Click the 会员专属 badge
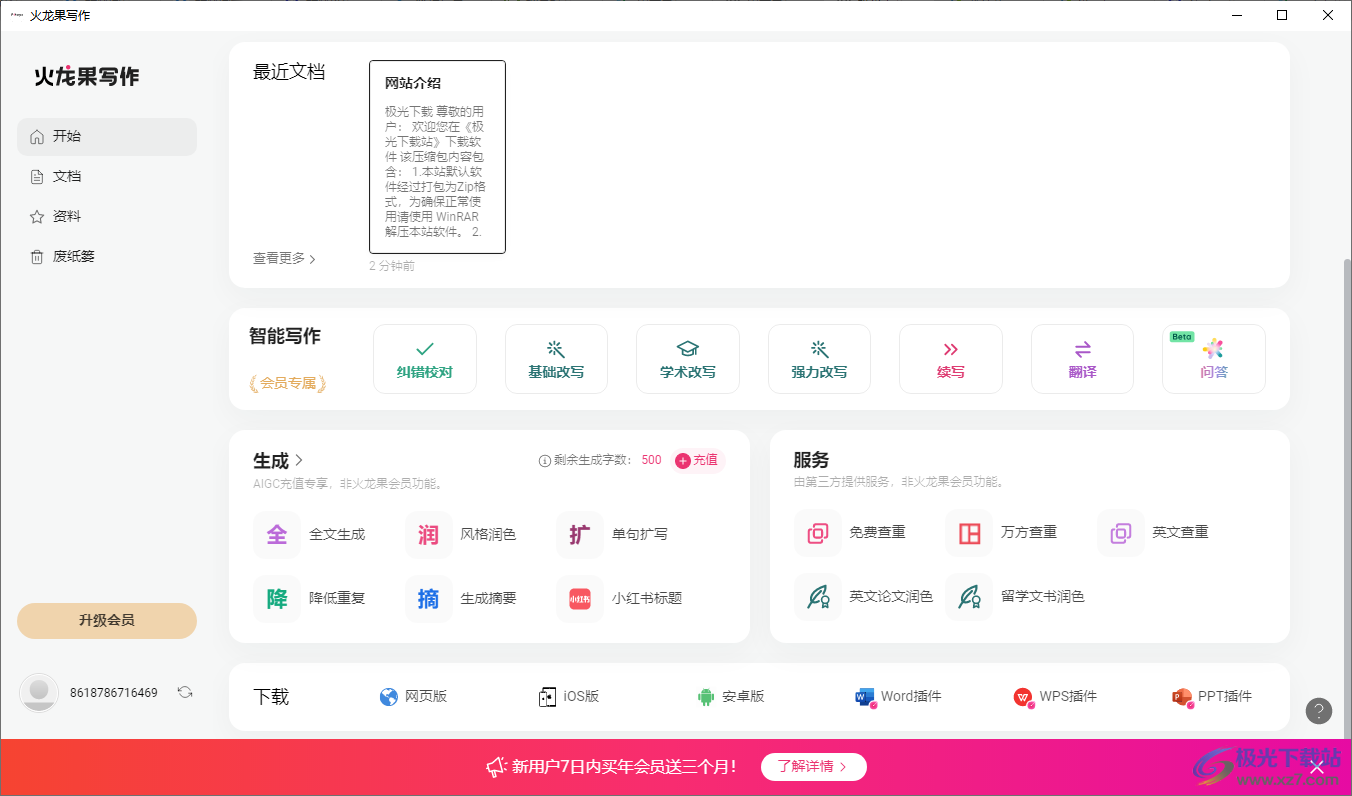 (288, 383)
